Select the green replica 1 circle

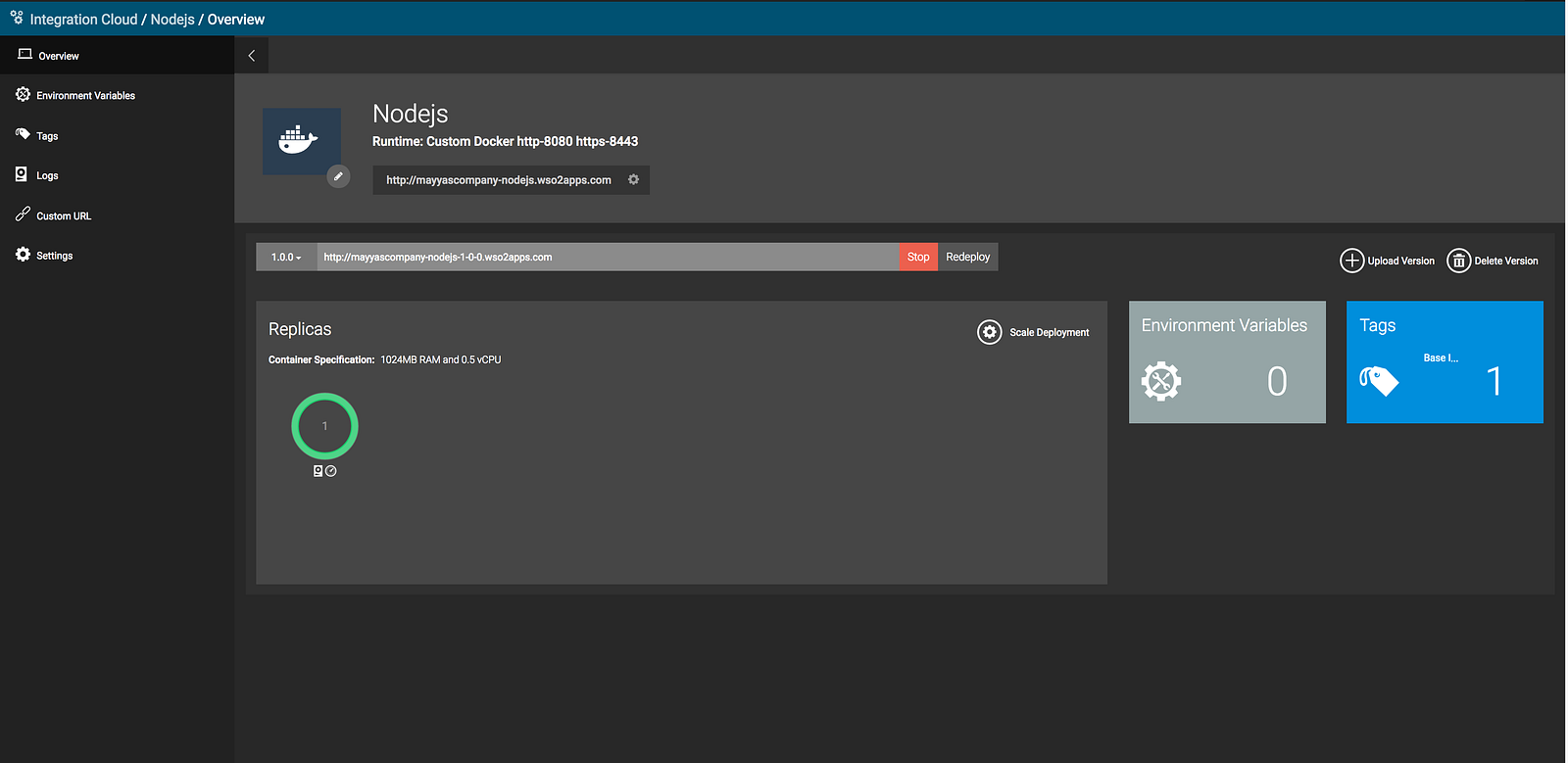tap(325, 426)
